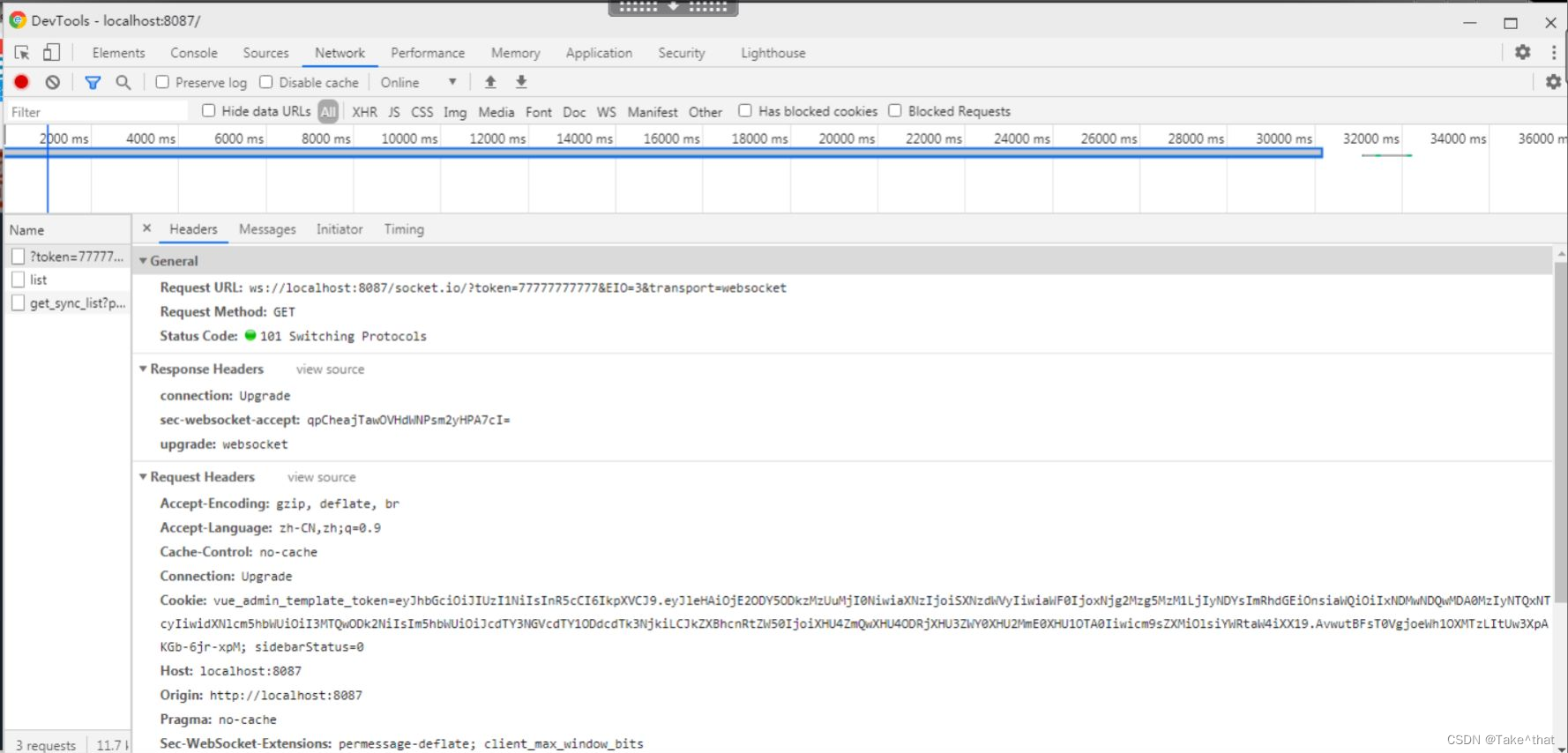Open the DevTools three-dot customize menu
The image size is (1568, 753).
1553,52
